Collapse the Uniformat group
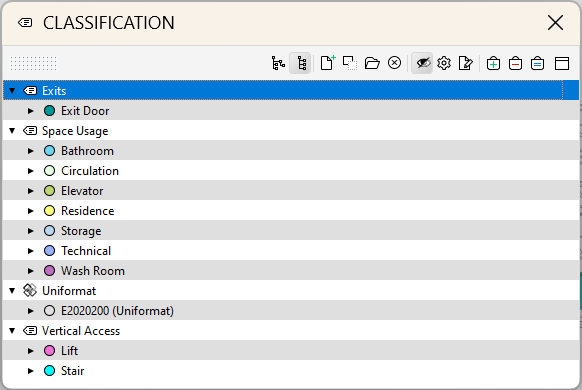582x390 pixels. pos(12,291)
